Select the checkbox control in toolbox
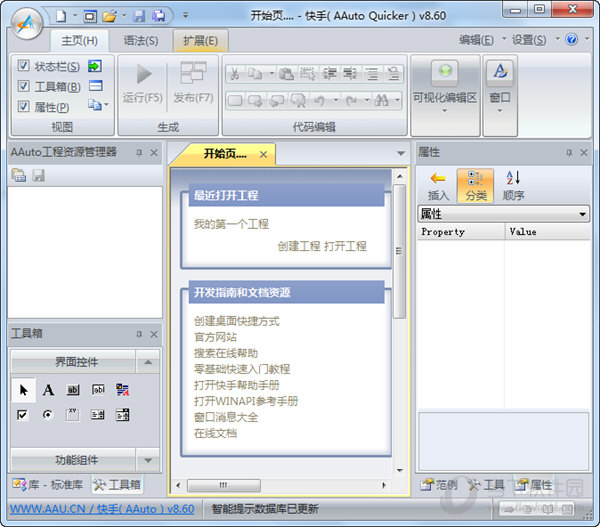The image size is (600, 527). [23, 414]
